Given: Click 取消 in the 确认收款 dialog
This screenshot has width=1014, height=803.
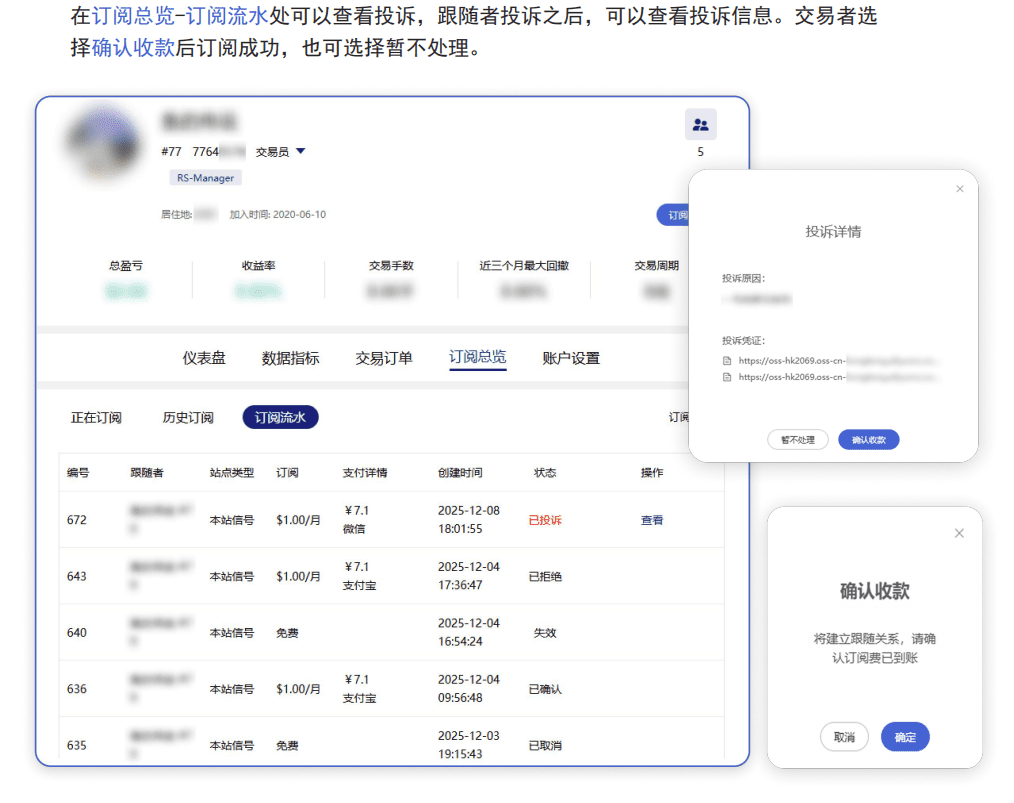Looking at the screenshot, I should click(844, 737).
